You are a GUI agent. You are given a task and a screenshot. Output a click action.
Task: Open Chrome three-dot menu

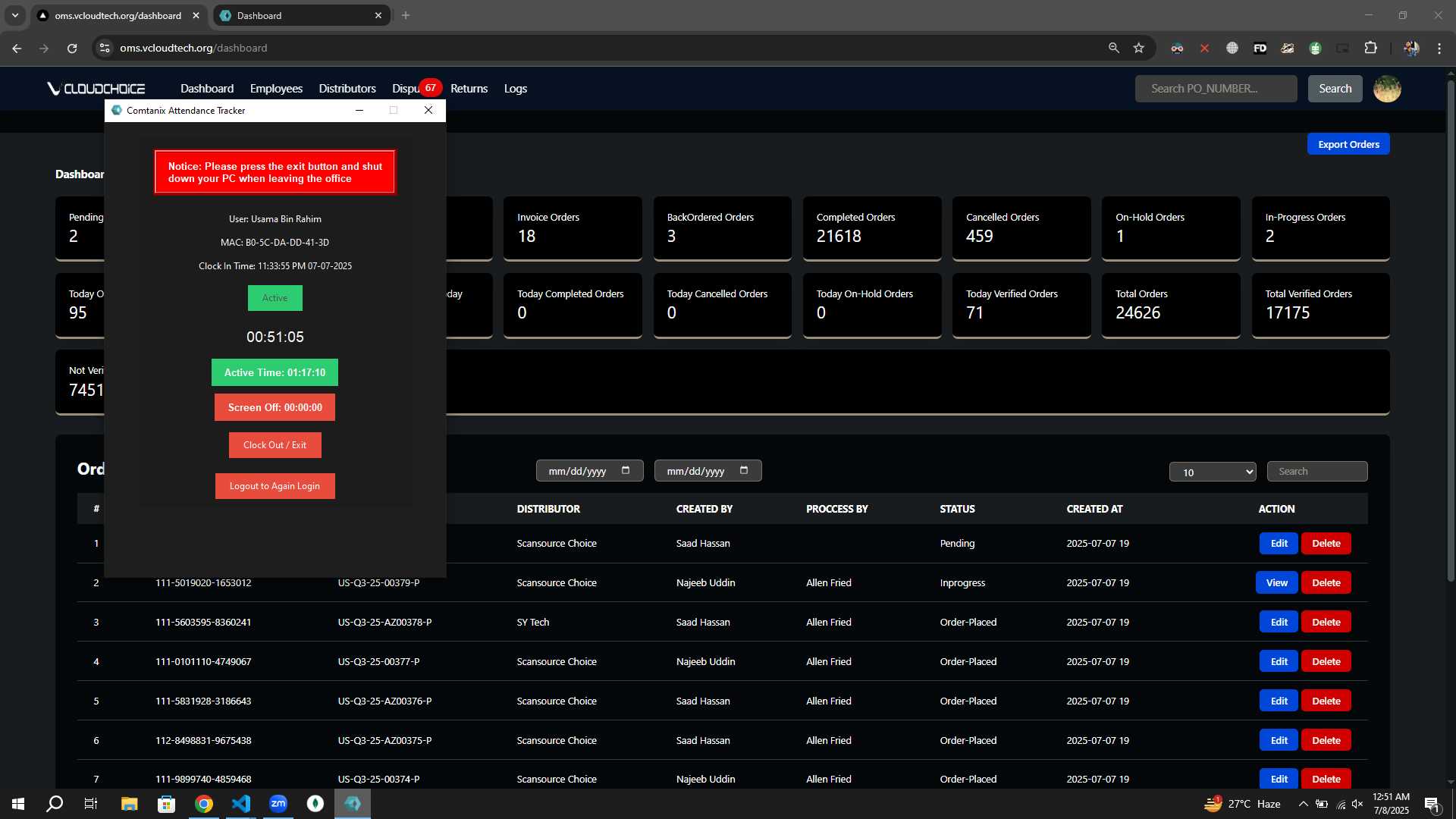pyautogui.click(x=1439, y=48)
